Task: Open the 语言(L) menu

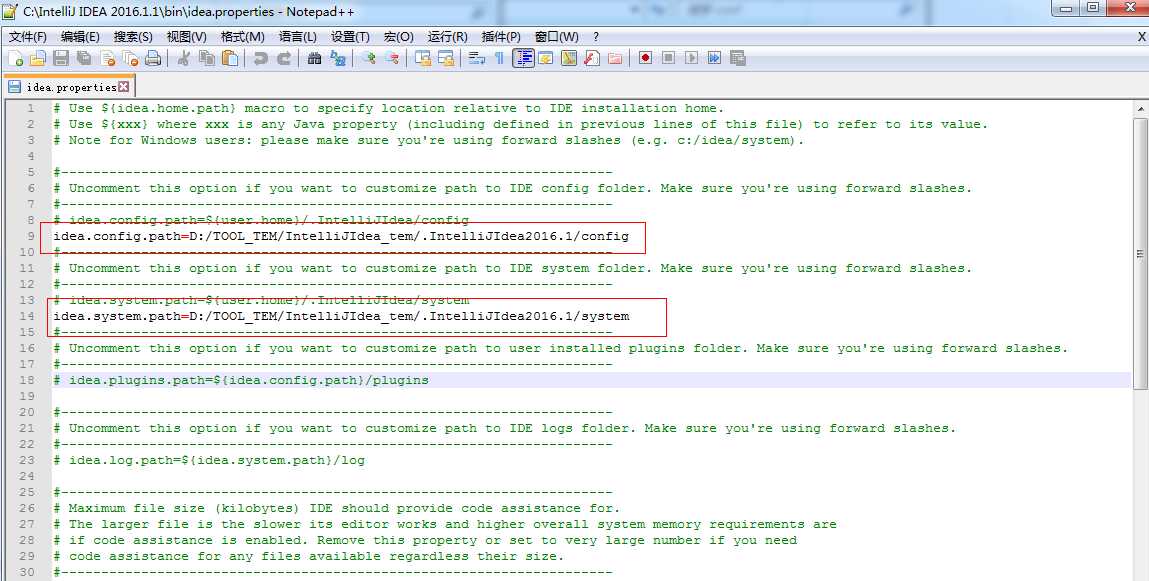Action: [298, 37]
